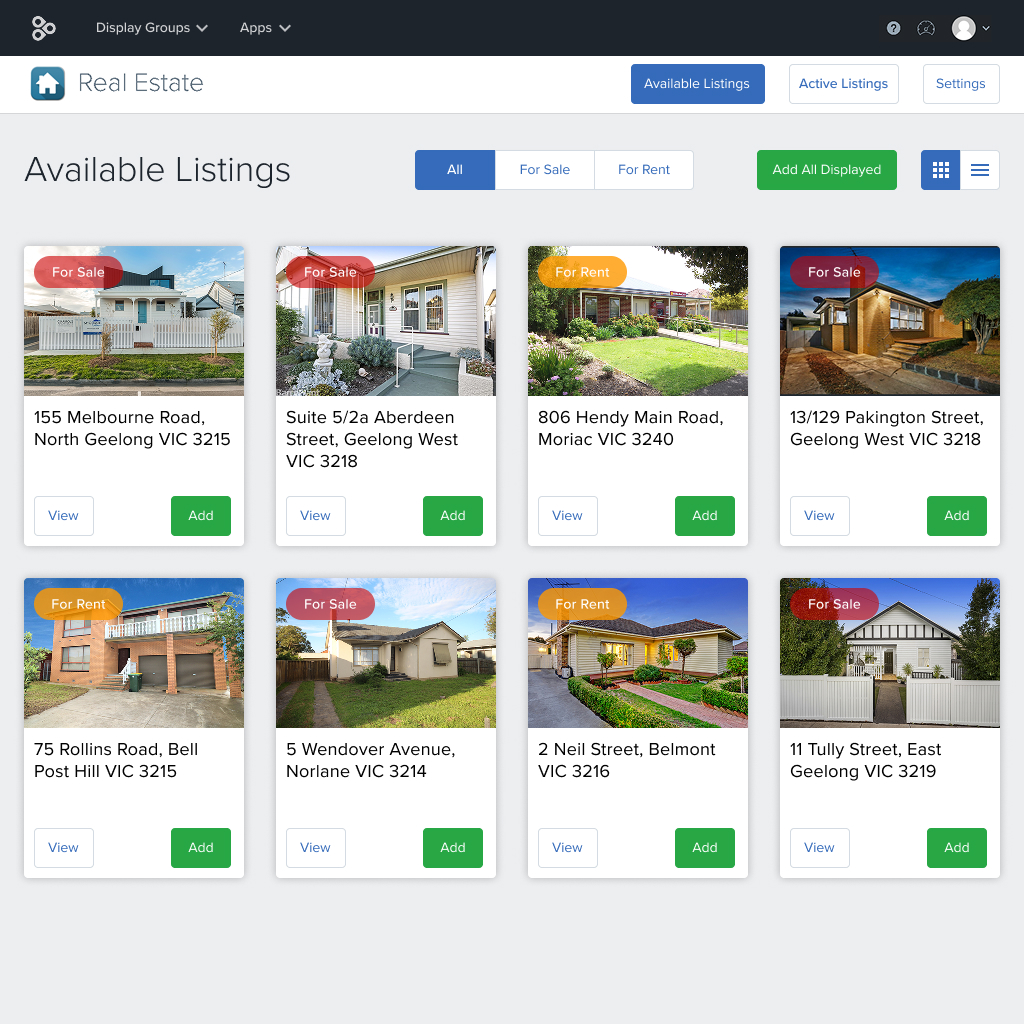Screen dimensions: 1024x1024
Task: Click Add All Displayed
Action: 827,170
